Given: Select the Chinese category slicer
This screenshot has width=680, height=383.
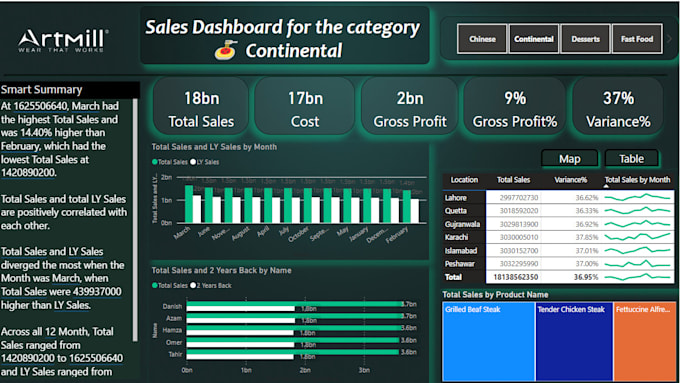Looking at the screenshot, I should pos(482,39).
